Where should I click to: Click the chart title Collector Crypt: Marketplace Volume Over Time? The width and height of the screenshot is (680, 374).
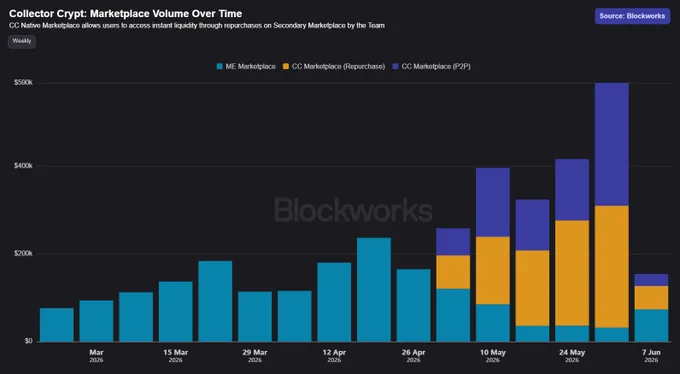[125, 13]
